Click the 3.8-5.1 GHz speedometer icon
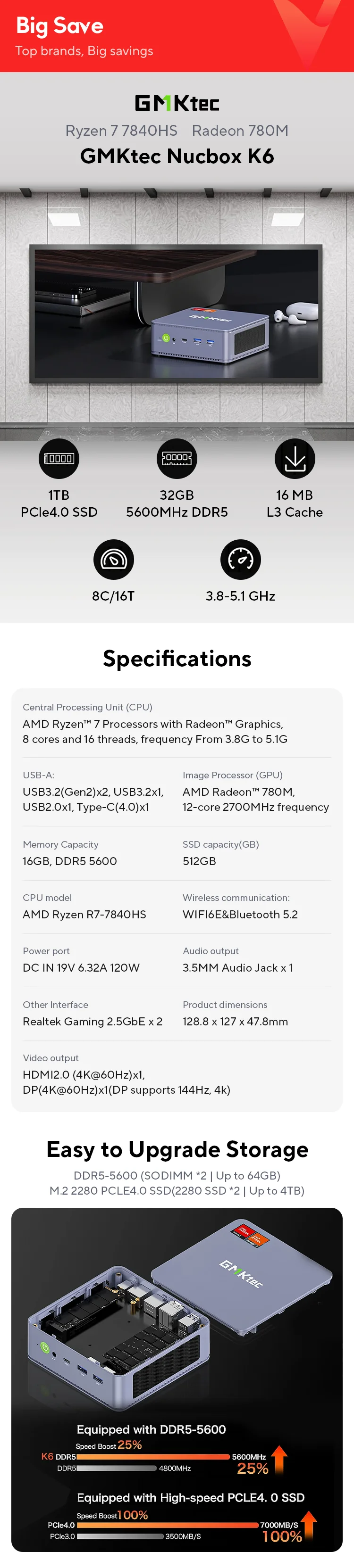The height and width of the screenshot is (1568, 354). [x=240, y=560]
